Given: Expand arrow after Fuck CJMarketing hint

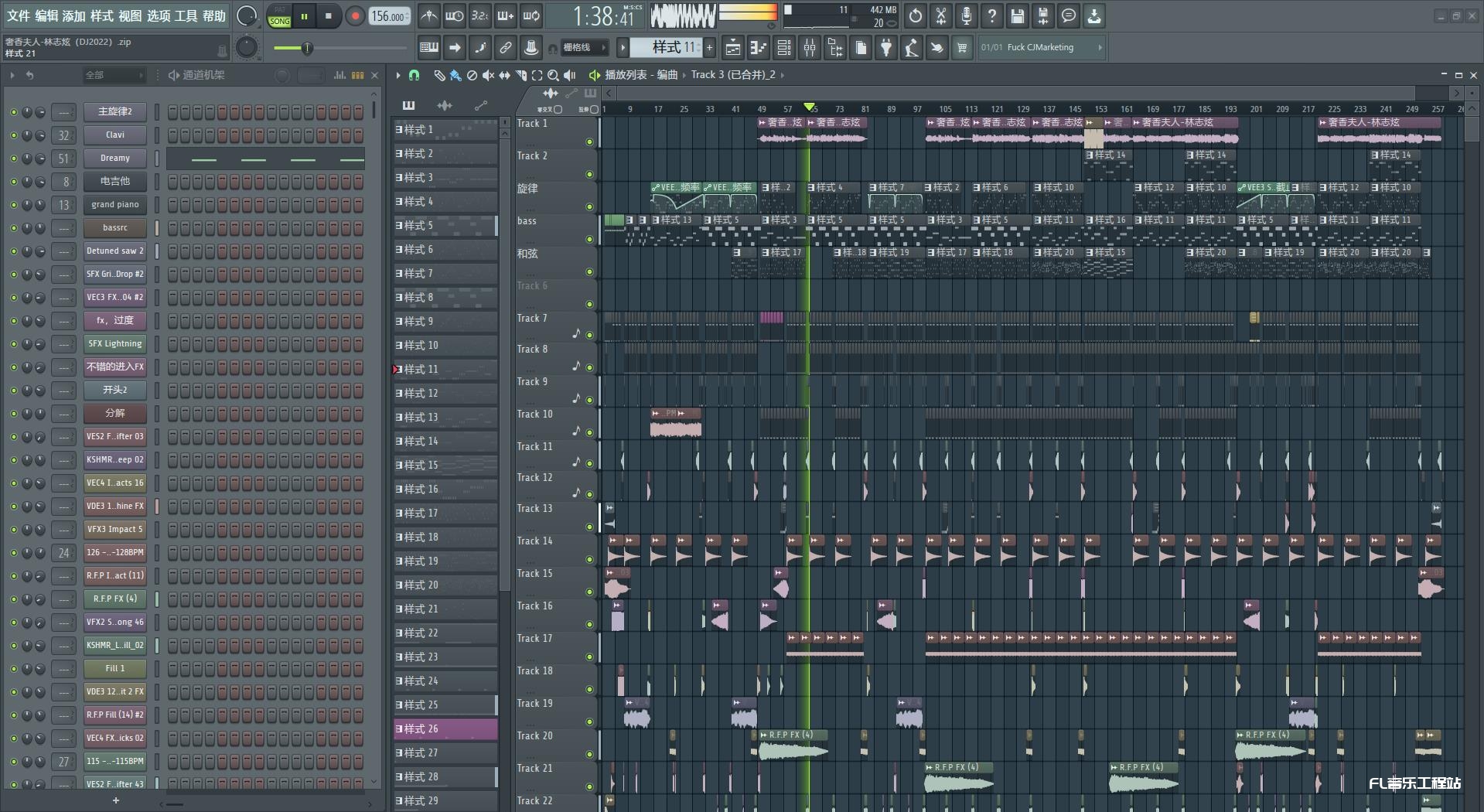Looking at the screenshot, I should coord(1100,48).
